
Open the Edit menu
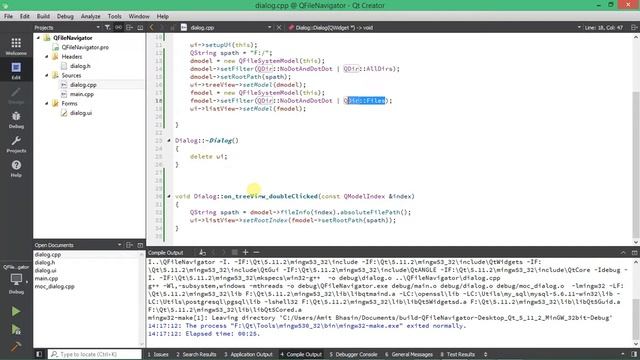tap(24, 16)
